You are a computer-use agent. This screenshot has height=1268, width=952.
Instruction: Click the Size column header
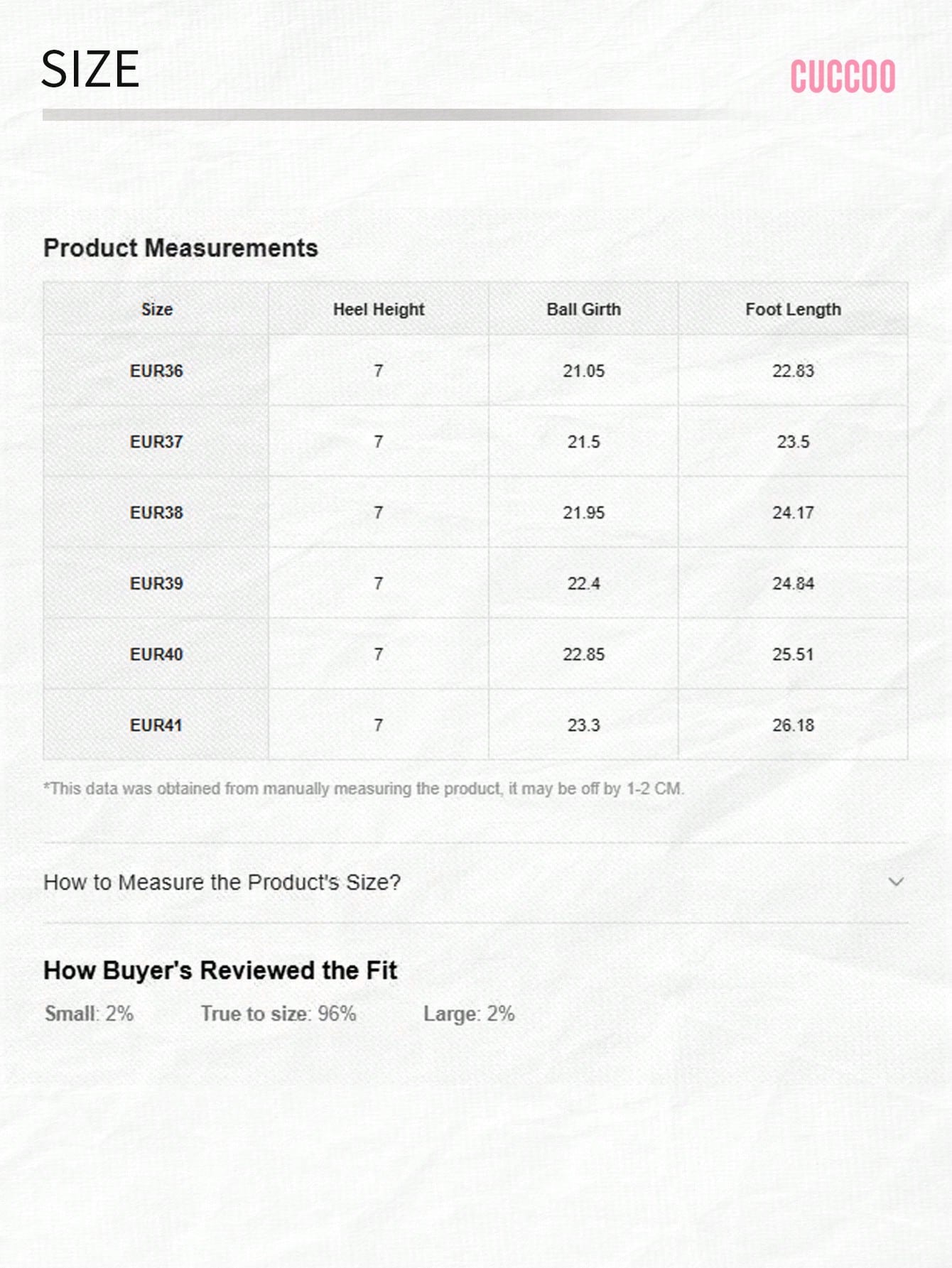pos(156,310)
